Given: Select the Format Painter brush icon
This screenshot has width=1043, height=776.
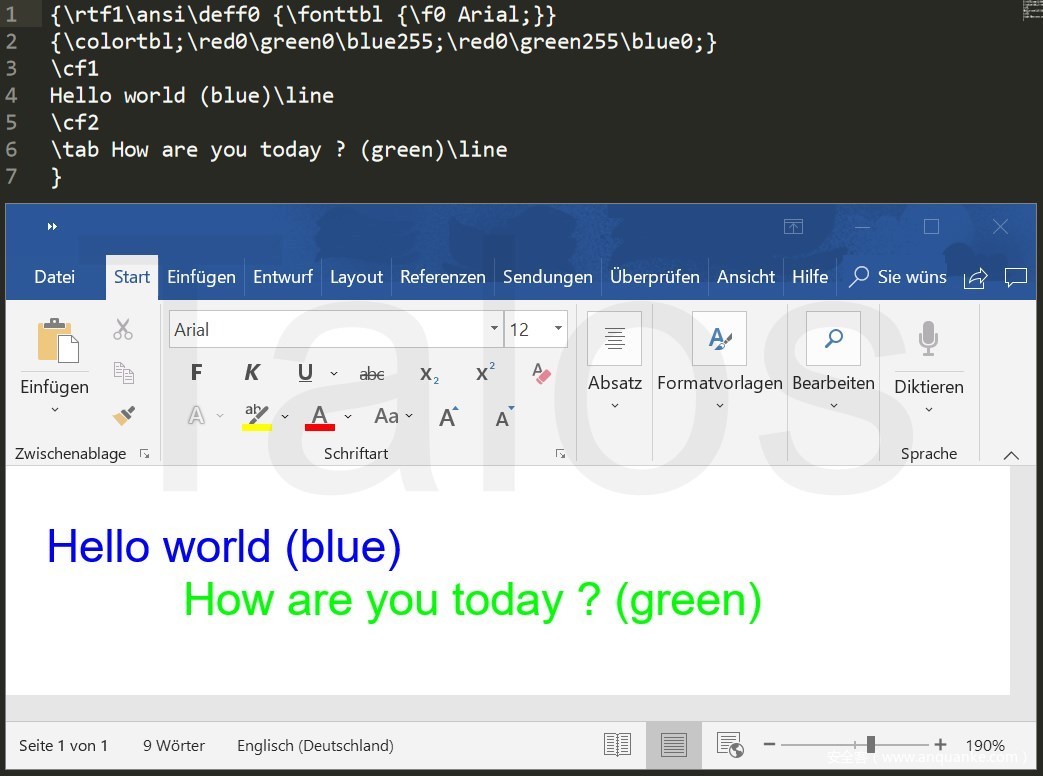Looking at the screenshot, I should pyautogui.click(x=123, y=415).
